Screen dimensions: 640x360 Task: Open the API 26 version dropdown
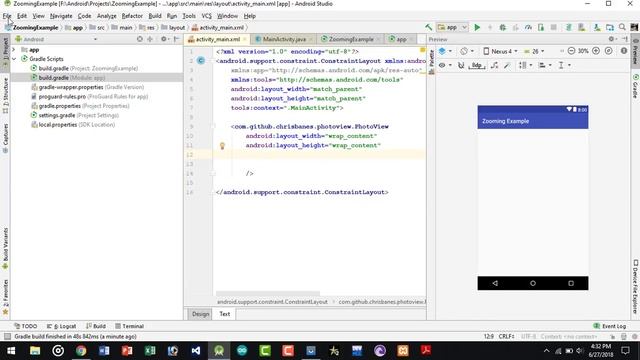pyautogui.click(x=534, y=51)
